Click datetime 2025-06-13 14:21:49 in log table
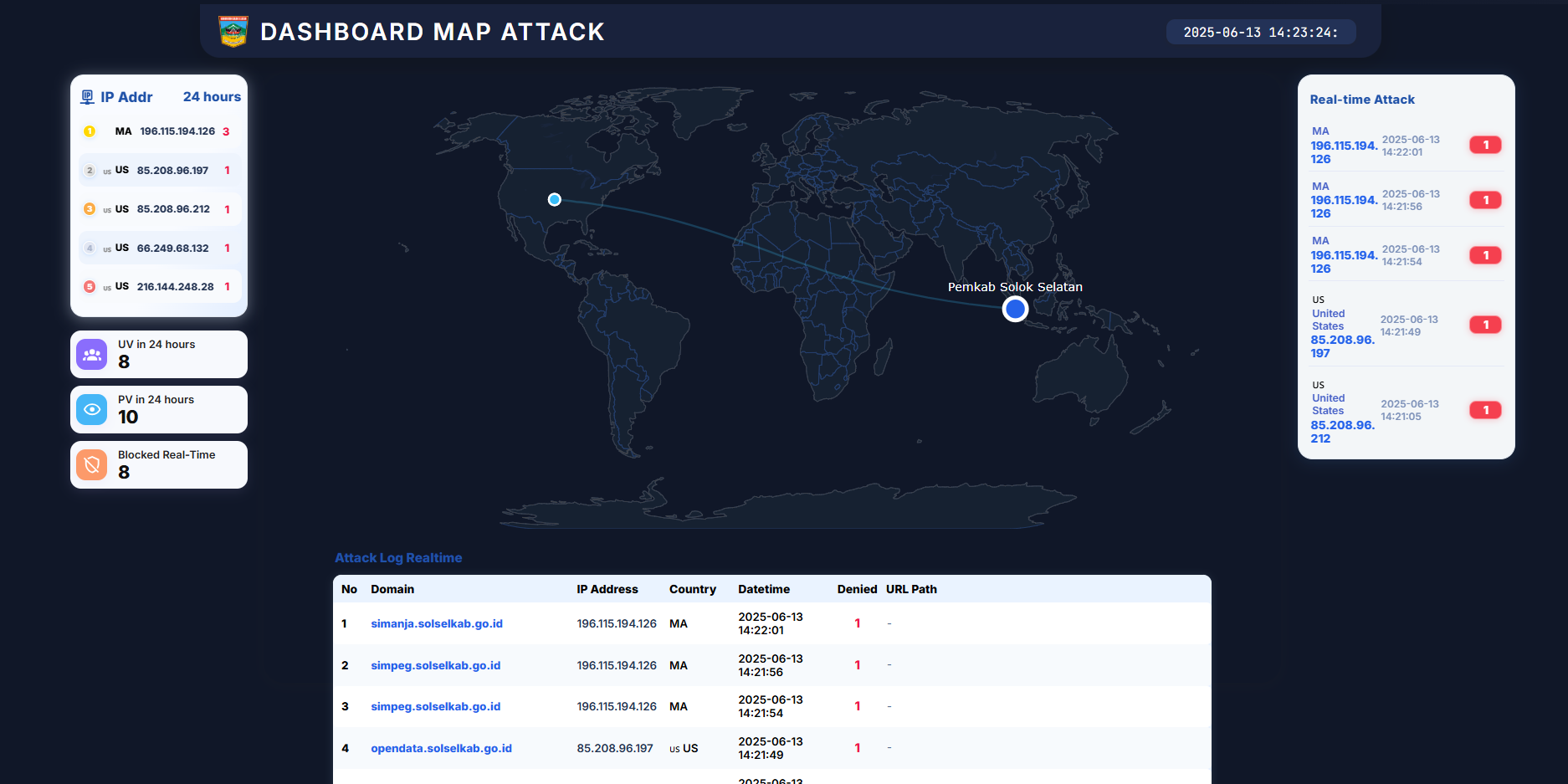This screenshot has width=1568, height=784. click(771, 748)
